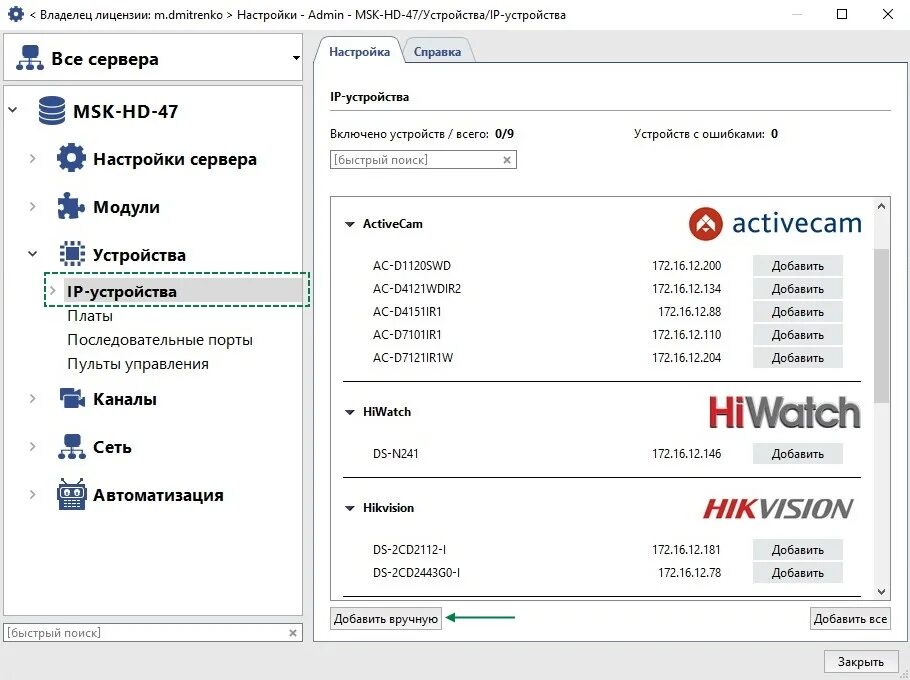Expand the Автоматизация tree node

tap(32, 494)
